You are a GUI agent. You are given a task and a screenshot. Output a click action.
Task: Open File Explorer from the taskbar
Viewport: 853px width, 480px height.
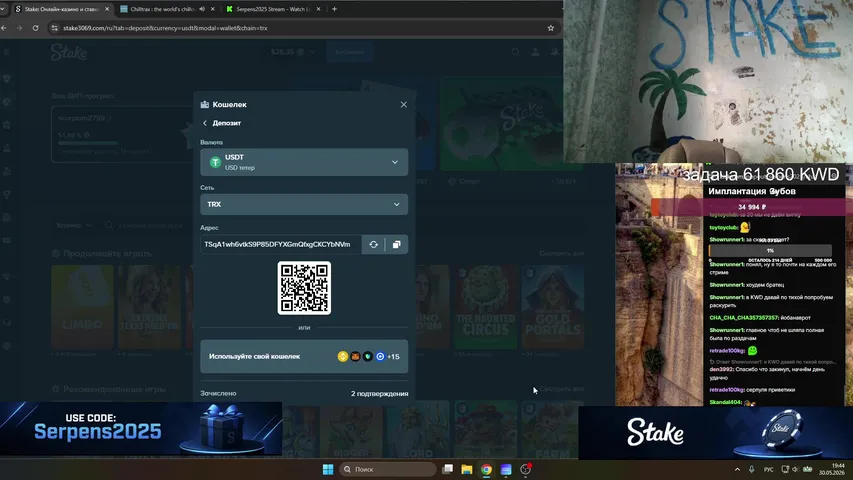point(467,469)
